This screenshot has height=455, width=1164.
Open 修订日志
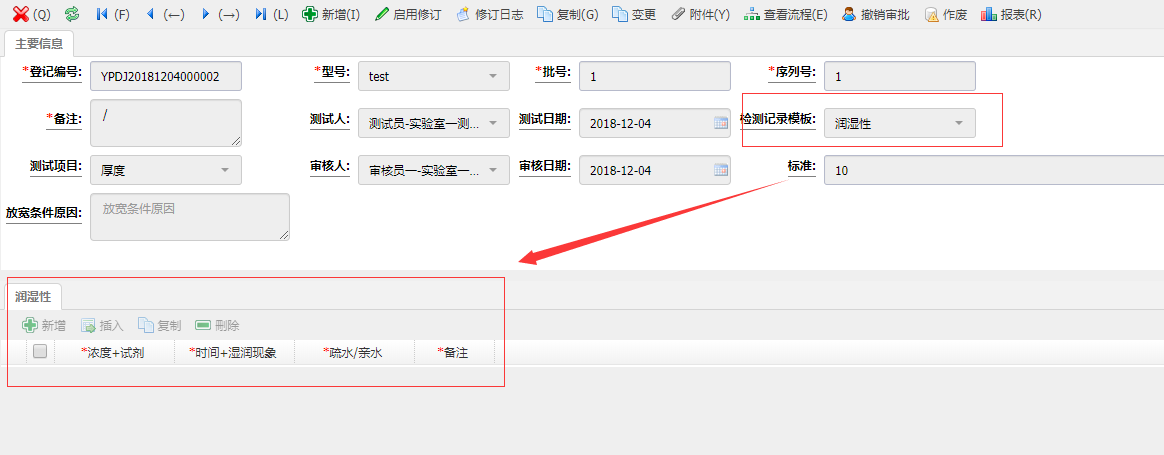[489, 14]
